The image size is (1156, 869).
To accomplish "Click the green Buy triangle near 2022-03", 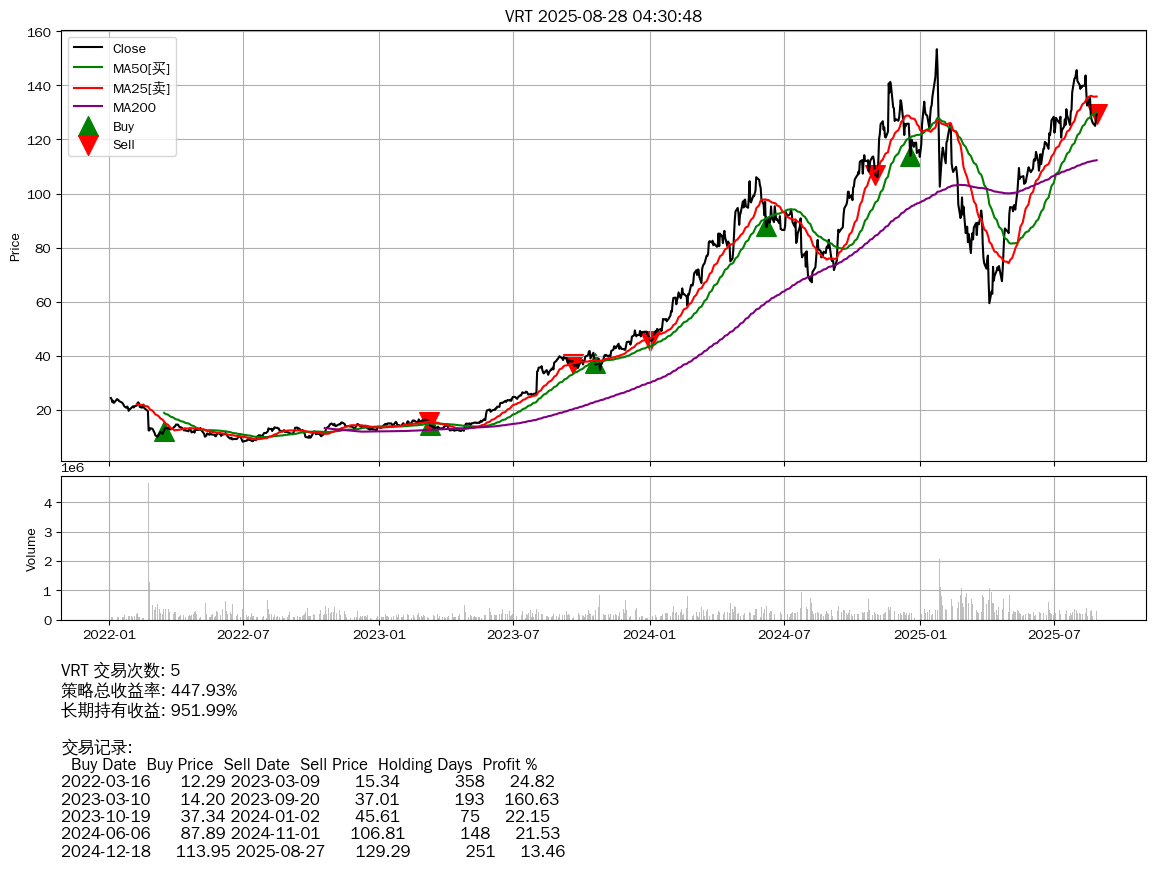I will pyautogui.click(x=165, y=432).
